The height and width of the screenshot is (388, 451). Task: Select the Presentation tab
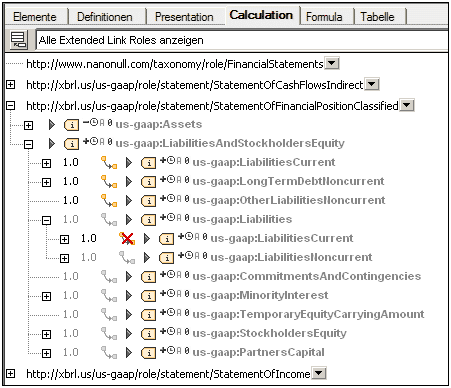[184, 17]
